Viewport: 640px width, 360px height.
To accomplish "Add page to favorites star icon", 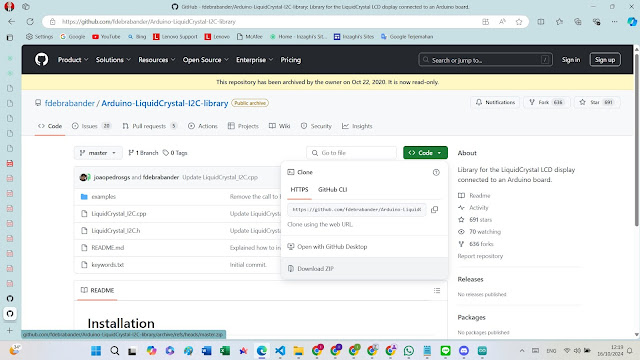I will pos(519,22).
